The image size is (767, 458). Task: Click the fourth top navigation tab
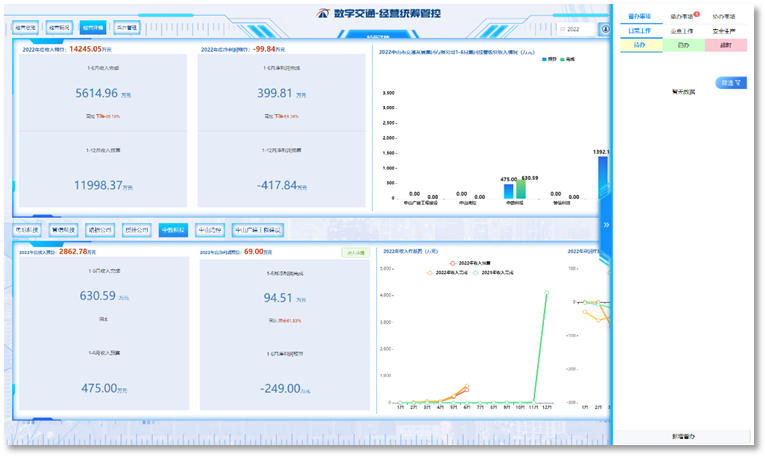click(x=127, y=28)
